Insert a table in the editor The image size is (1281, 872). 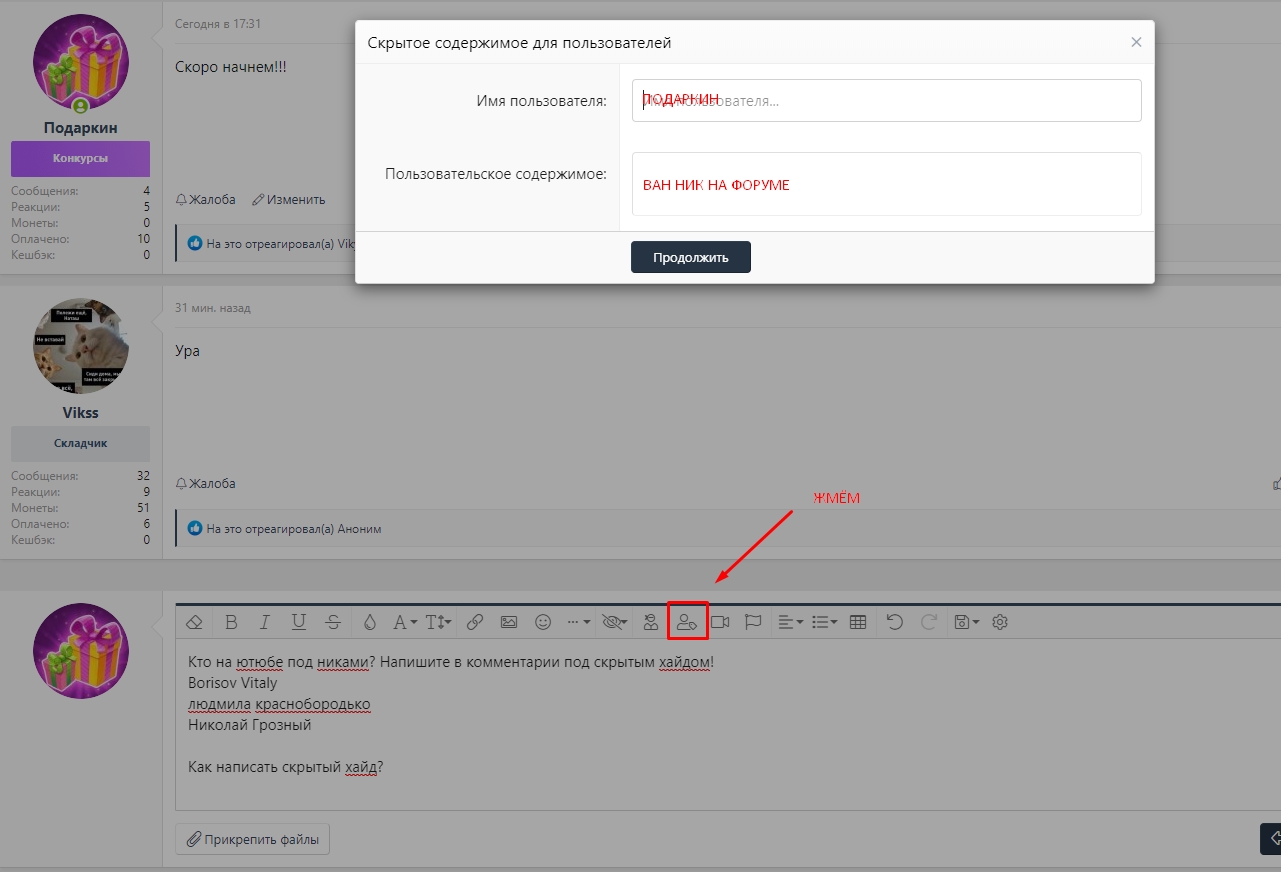click(857, 622)
